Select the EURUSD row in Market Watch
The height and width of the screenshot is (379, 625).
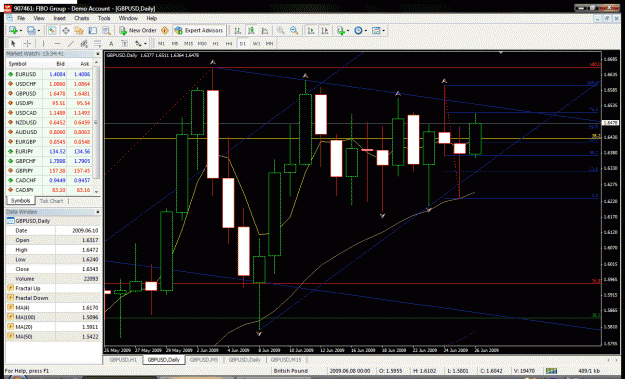[49, 74]
